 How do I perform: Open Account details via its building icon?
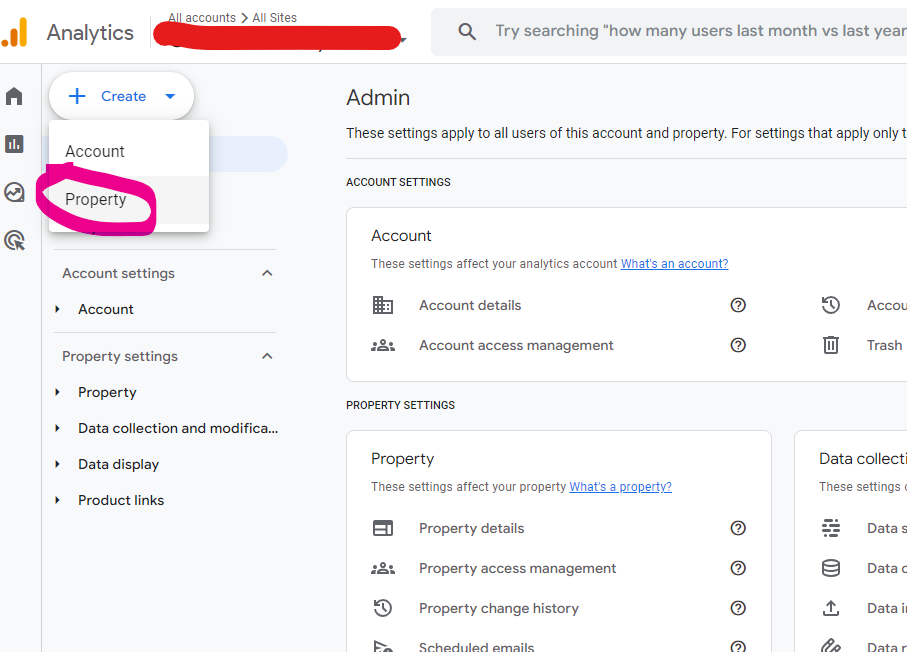(x=383, y=305)
